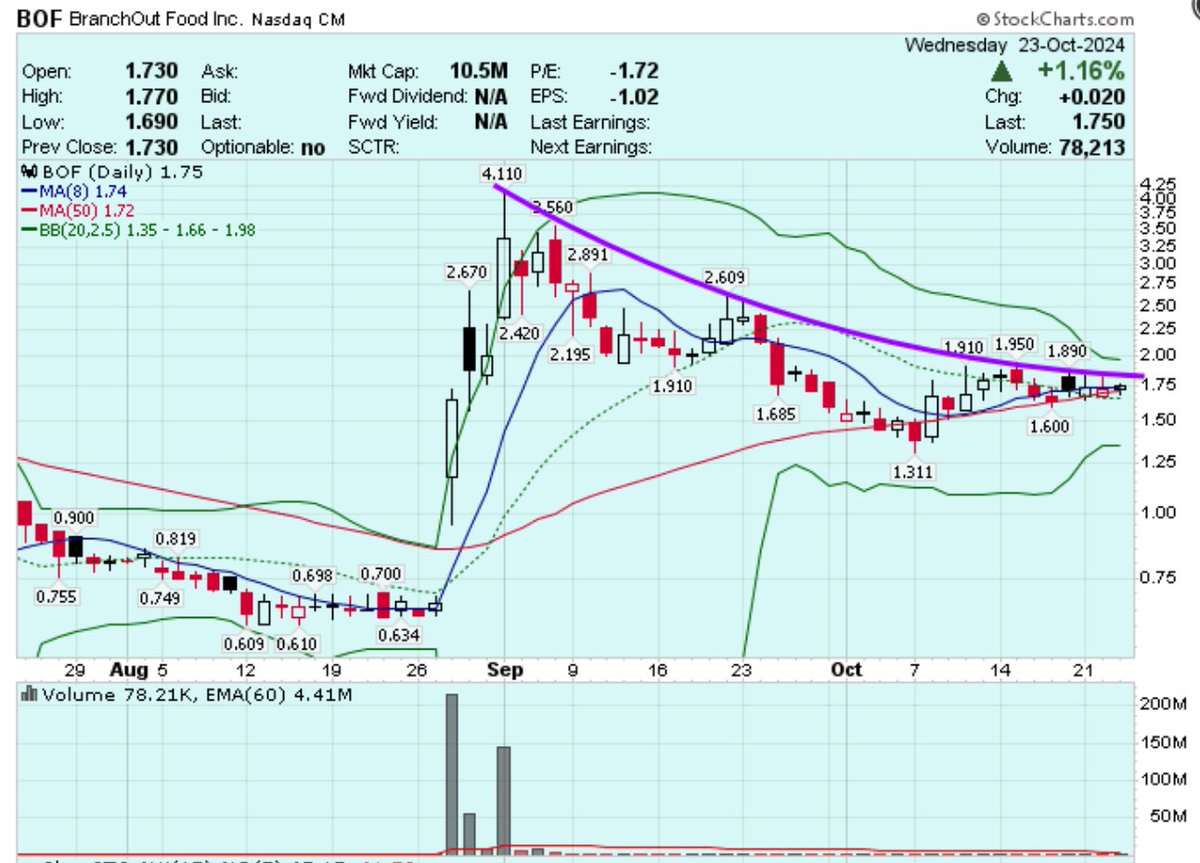Click the 1.311 low price label
This screenshot has height=863, width=1200.
tap(913, 470)
